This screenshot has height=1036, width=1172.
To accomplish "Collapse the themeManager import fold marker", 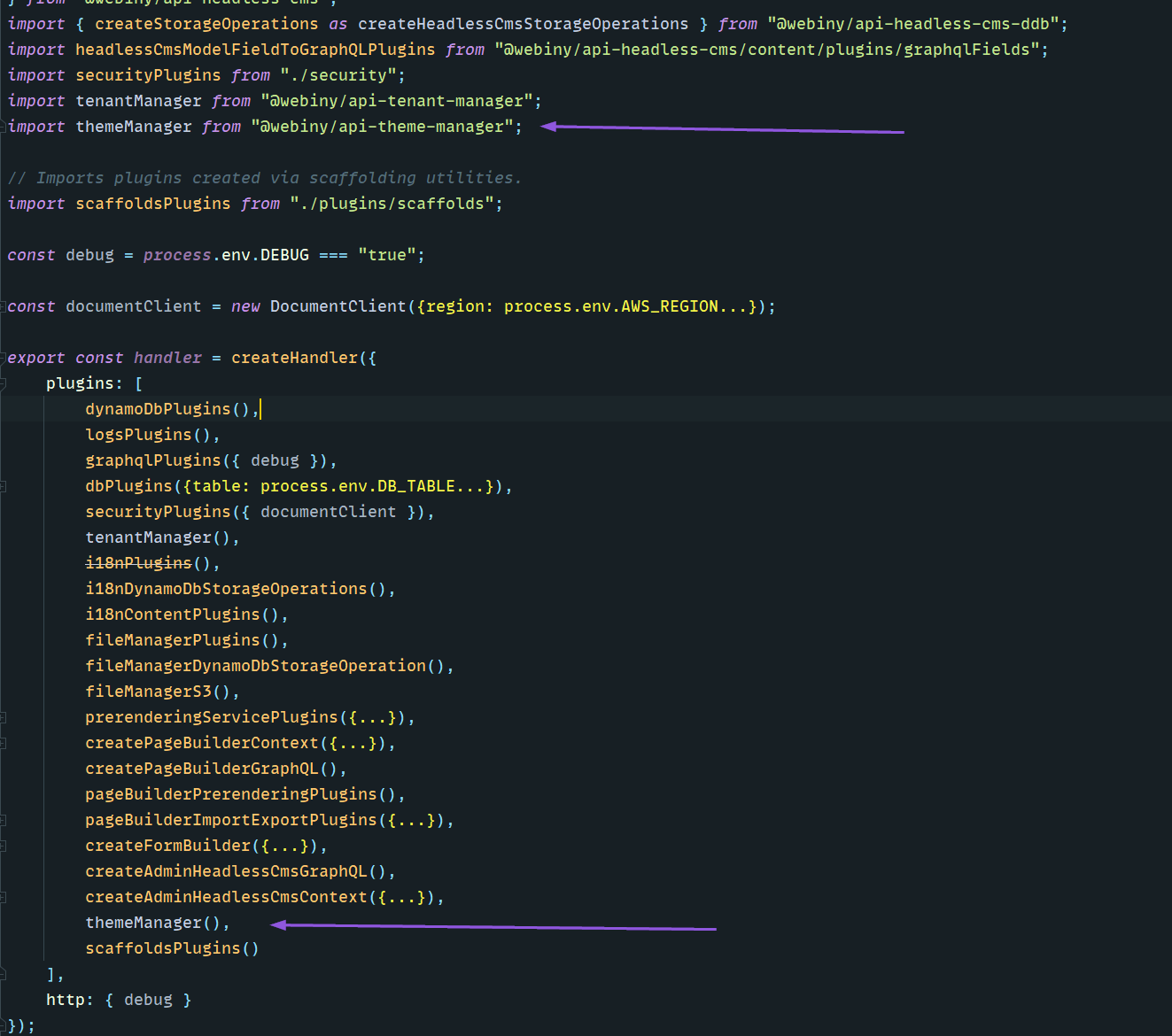I will click(4, 126).
